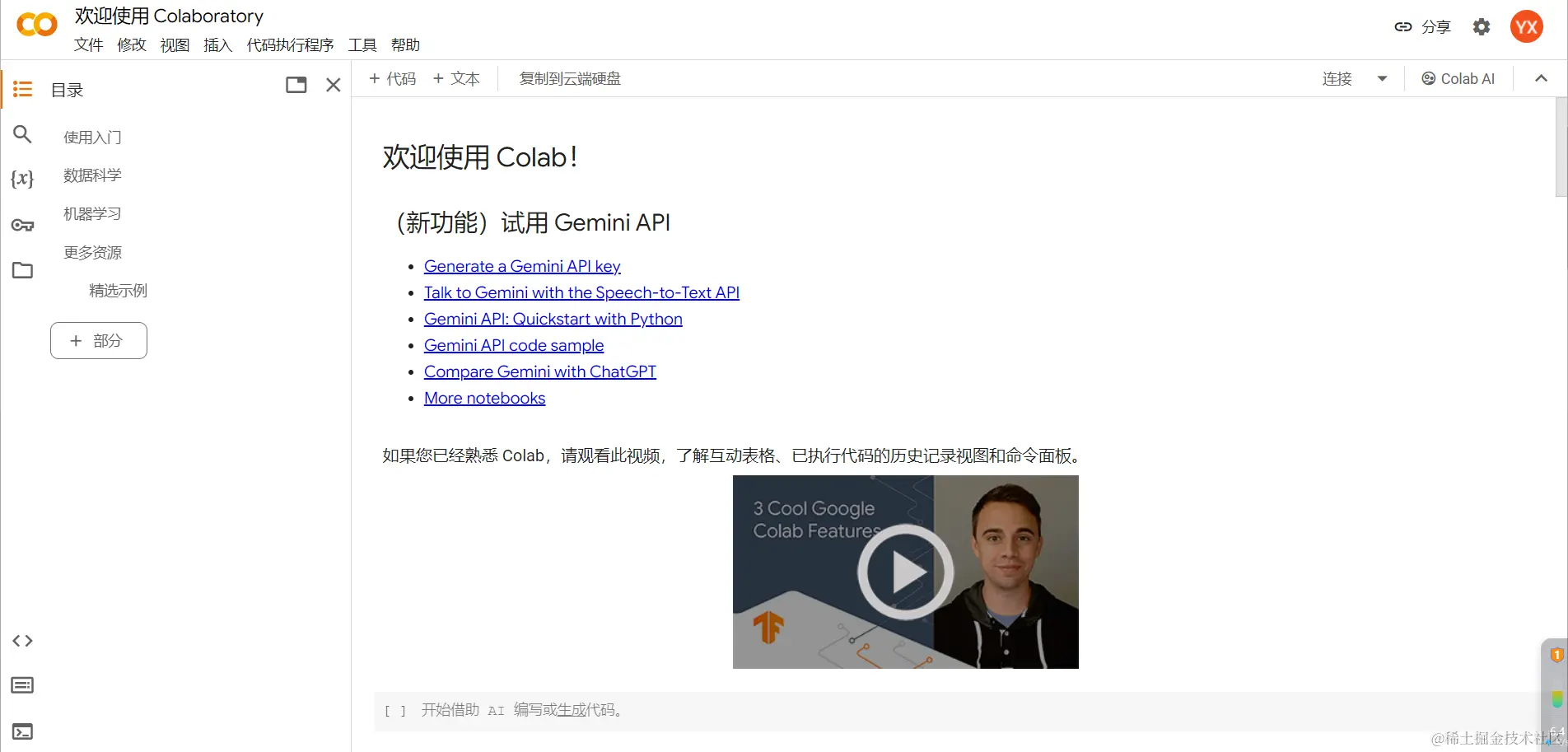This screenshot has height=752, width=1568.
Task: Click the notebook vertical scrollbar thumb
Action: point(1561,147)
